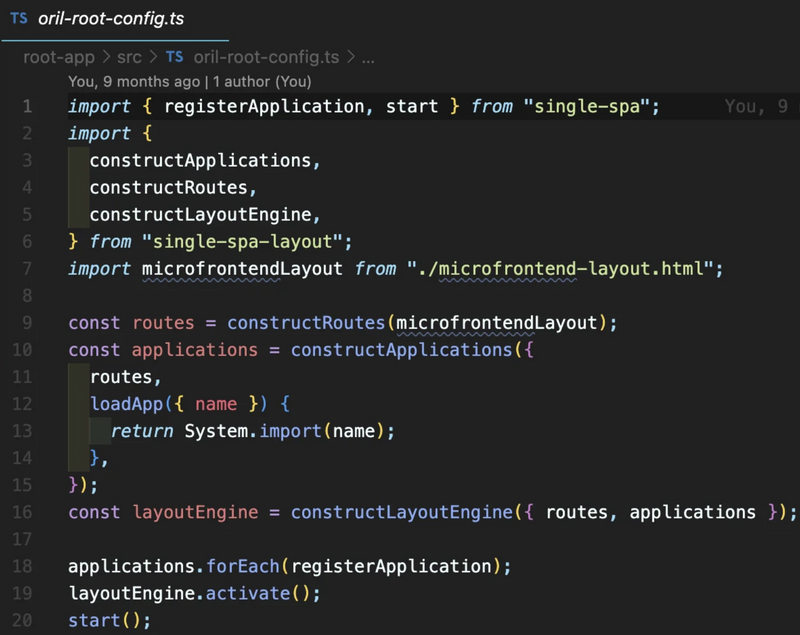Click activate on line 19
The width and height of the screenshot is (800, 635).
point(248,593)
